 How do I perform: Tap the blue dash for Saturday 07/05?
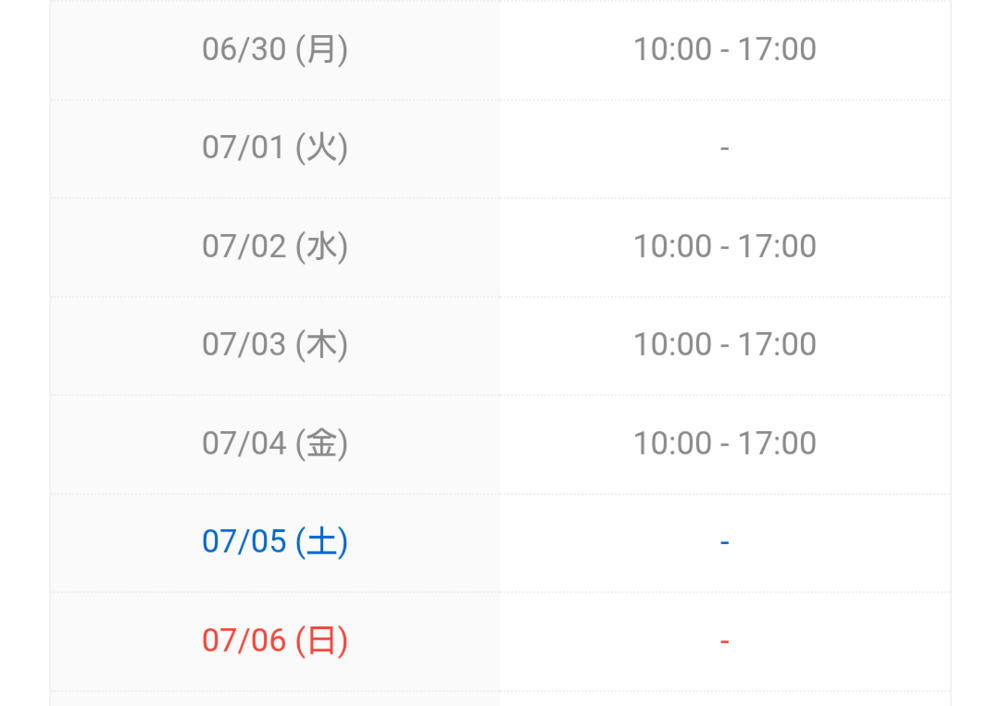point(724,543)
